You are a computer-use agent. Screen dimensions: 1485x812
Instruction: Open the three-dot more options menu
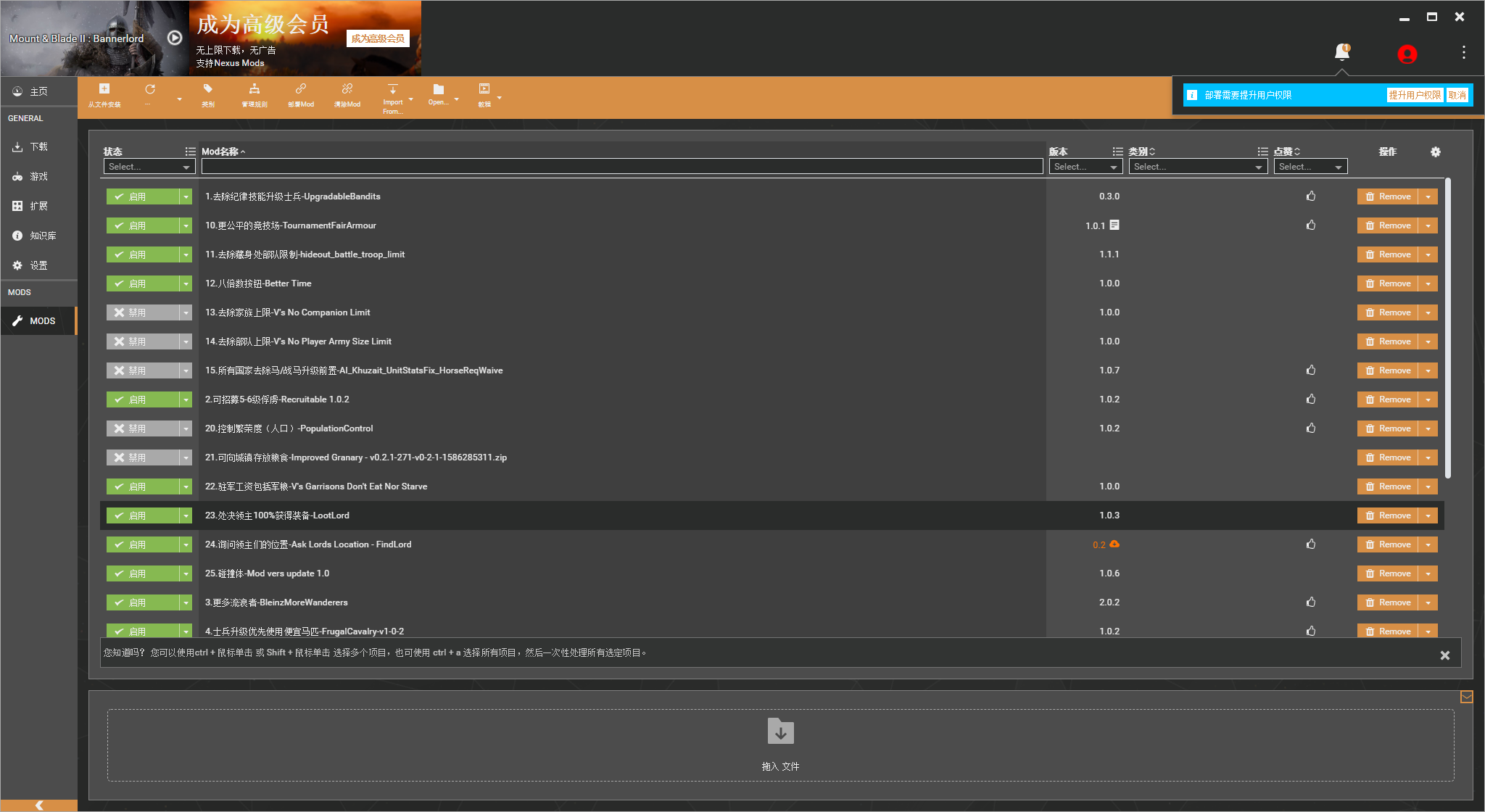point(1463,52)
